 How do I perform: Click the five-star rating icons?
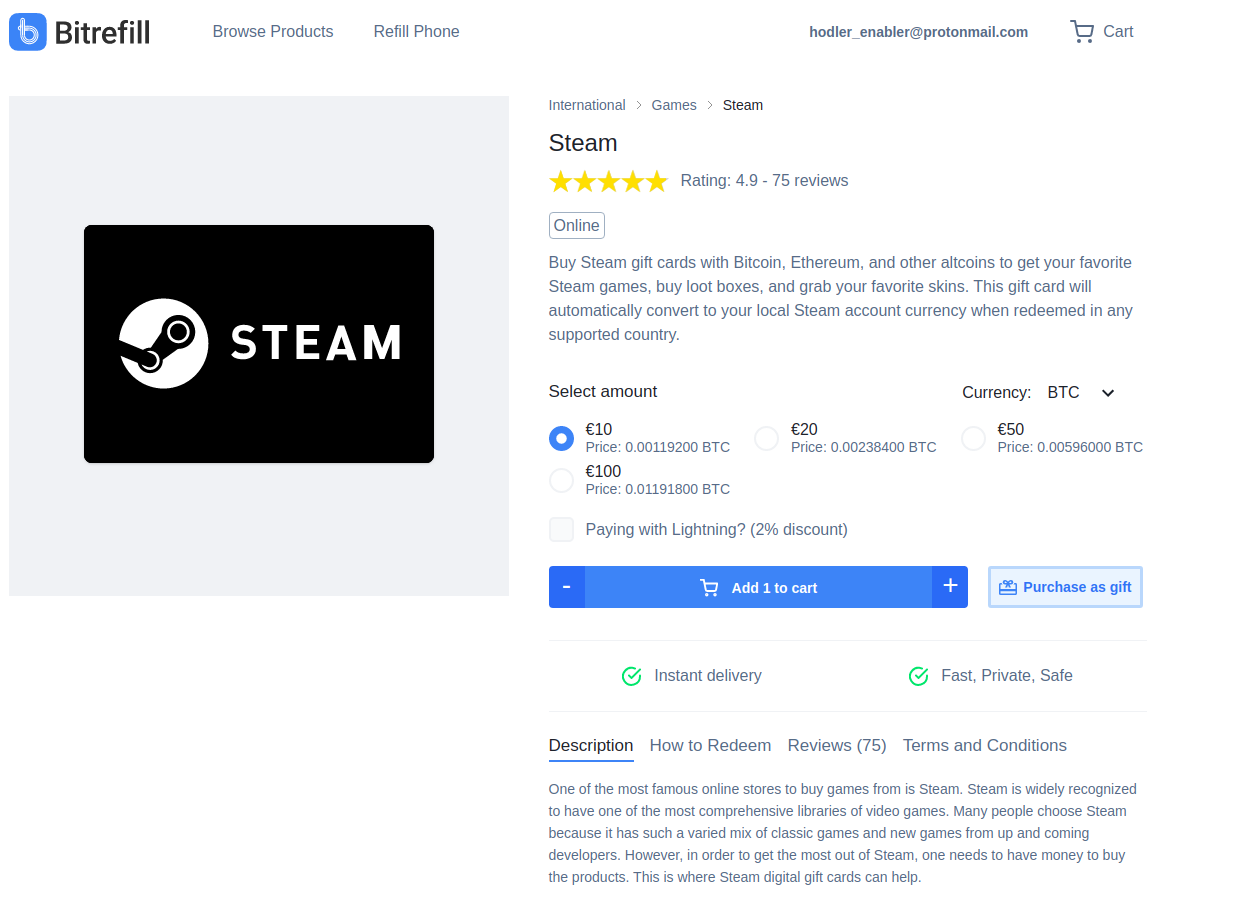click(608, 181)
